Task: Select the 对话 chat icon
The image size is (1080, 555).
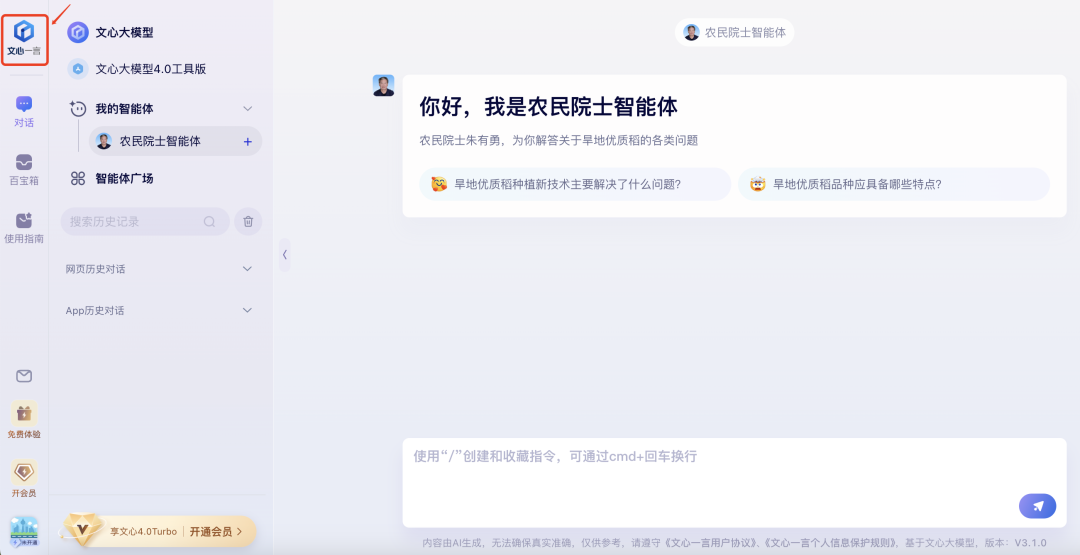Action: click(24, 104)
